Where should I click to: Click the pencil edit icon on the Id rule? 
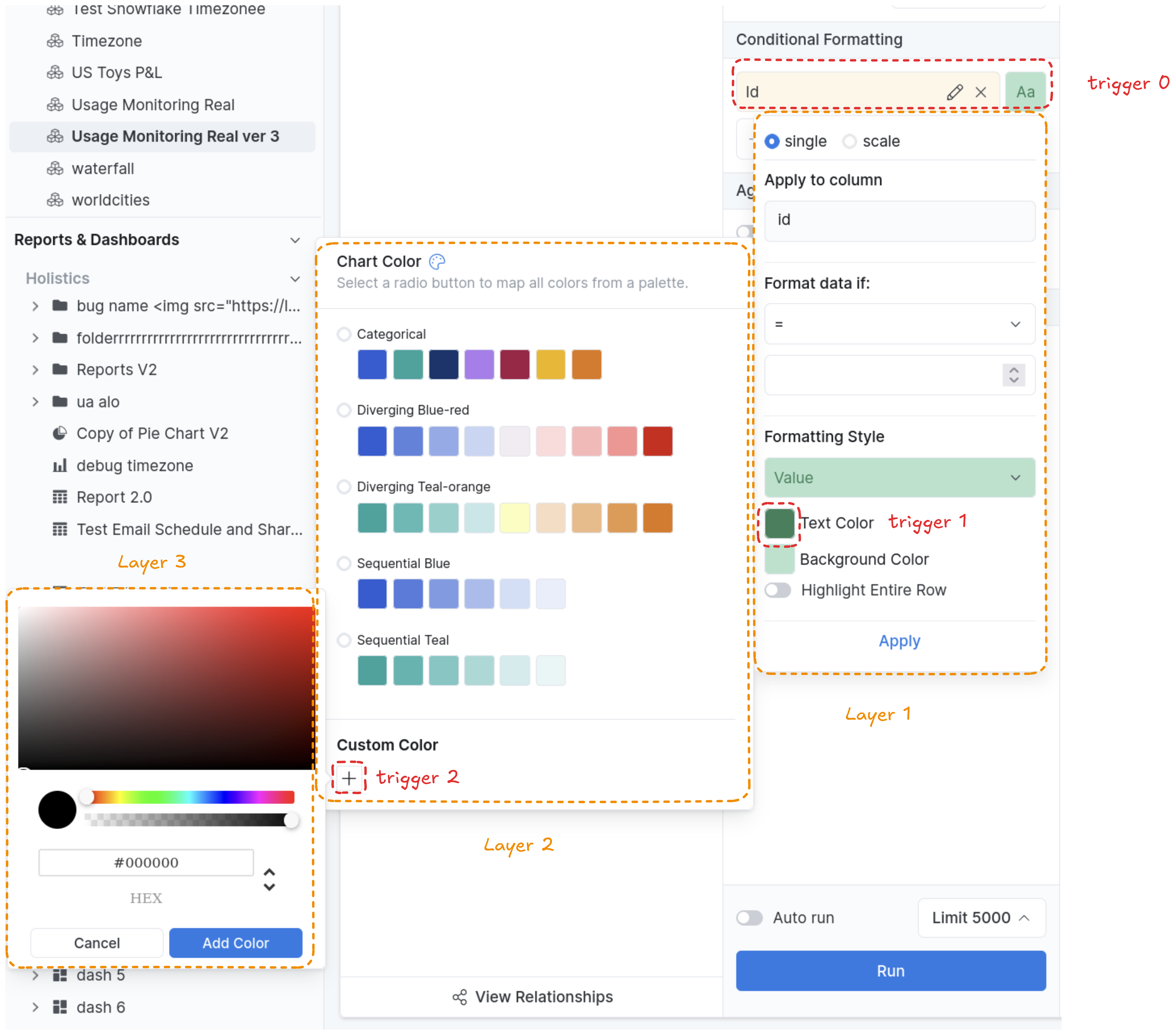tap(955, 91)
